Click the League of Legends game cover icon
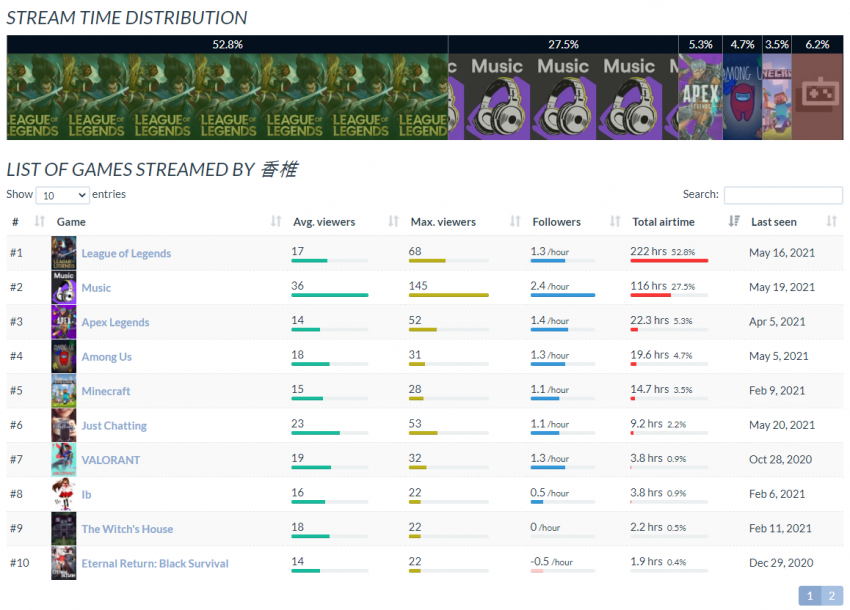 pyautogui.click(x=63, y=253)
